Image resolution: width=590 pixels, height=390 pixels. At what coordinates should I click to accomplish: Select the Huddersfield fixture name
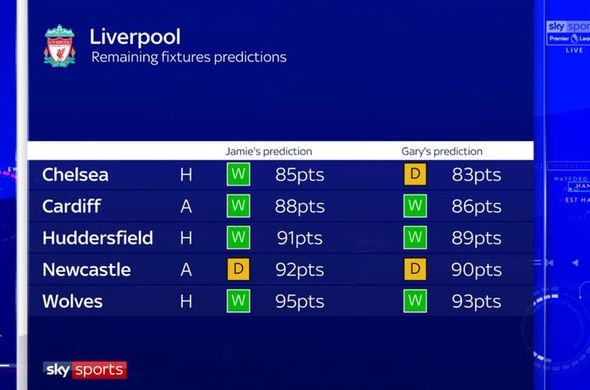tap(98, 238)
